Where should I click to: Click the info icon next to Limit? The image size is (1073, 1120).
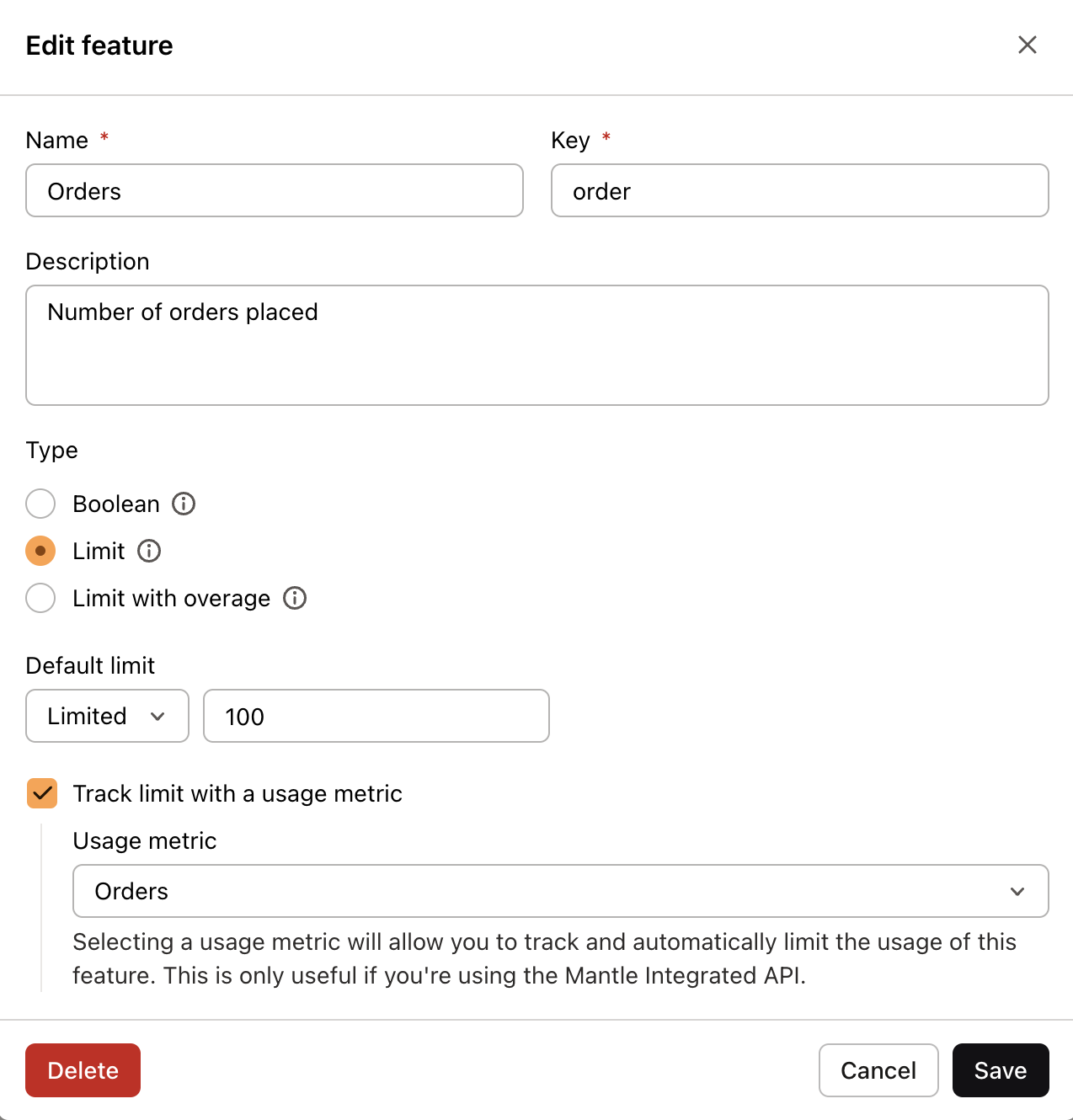(149, 551)
